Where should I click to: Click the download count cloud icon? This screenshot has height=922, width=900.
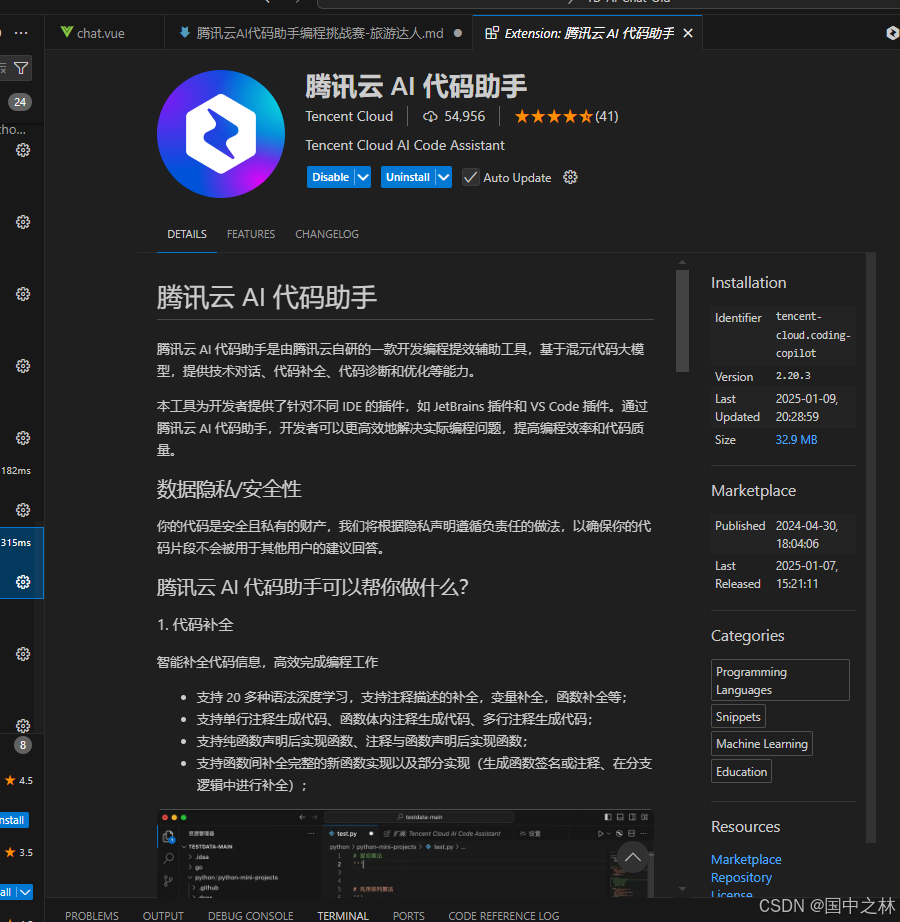pos(430,116)
